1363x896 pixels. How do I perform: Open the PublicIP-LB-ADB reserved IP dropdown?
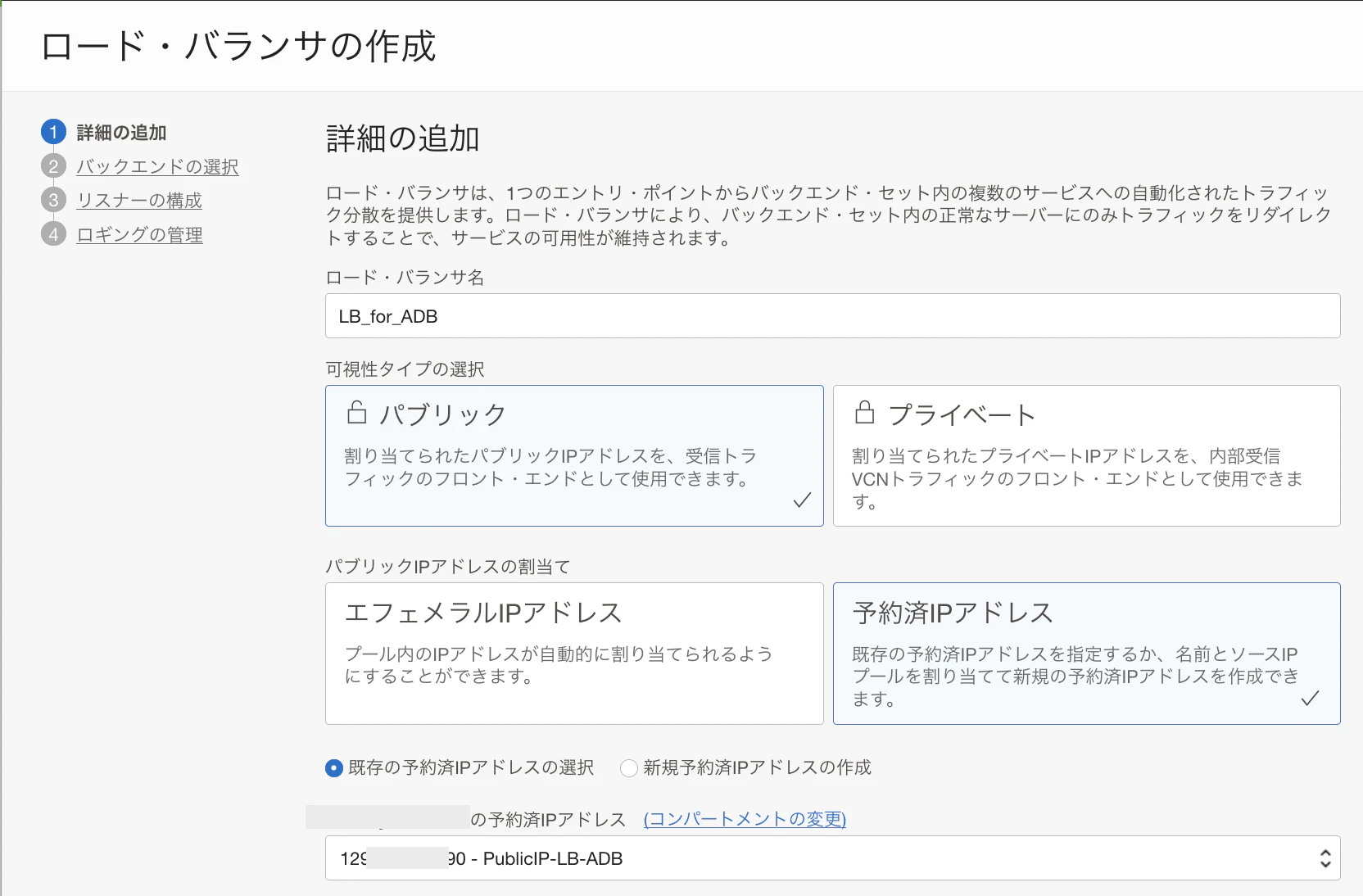832,858
